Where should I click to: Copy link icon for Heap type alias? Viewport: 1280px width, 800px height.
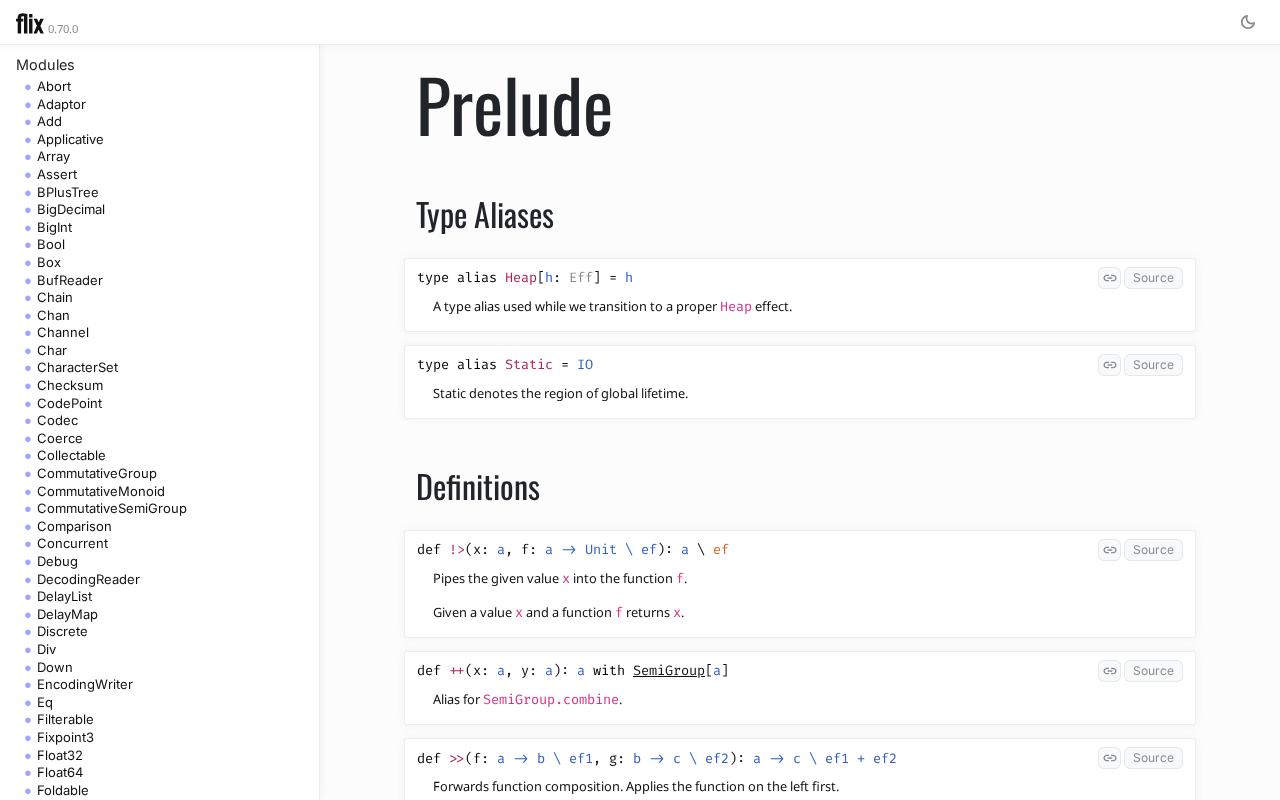[x=1109, y=278]
